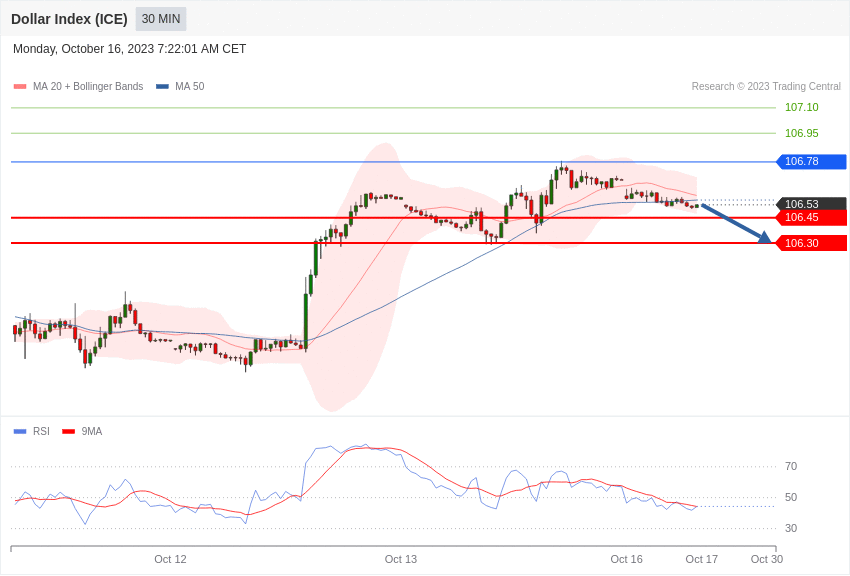Click the MA 20 + Bollinger Bands swatch
Image resolution: width=850 pixels, height=576 pixels.
20,87
